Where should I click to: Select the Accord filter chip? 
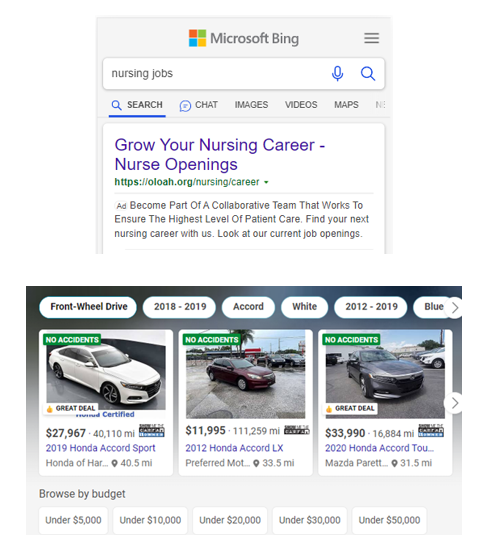[248, 307]
